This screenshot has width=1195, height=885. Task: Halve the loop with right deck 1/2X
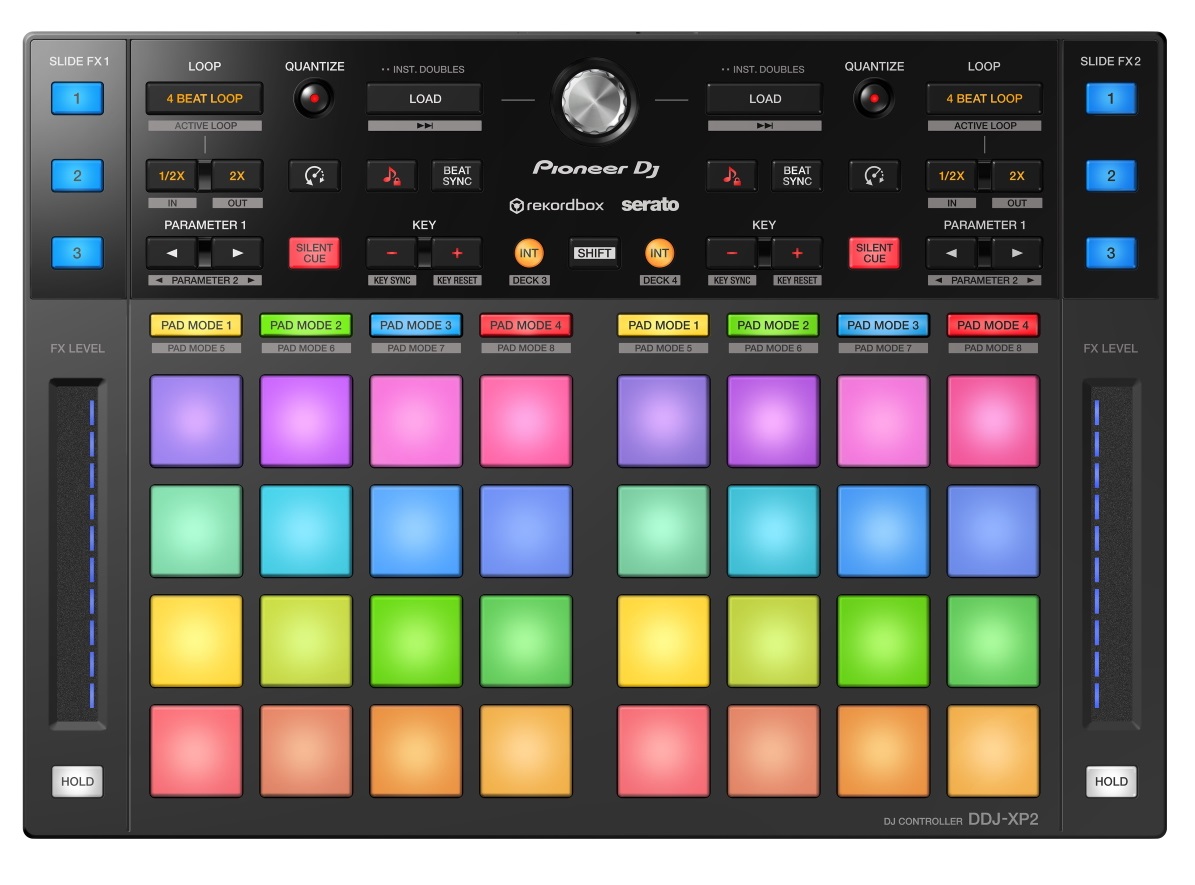coord(952,176)
